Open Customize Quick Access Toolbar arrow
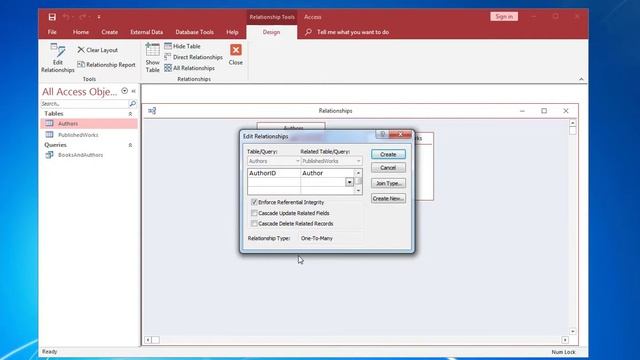 pyautogui.click(x=99, y=17)
